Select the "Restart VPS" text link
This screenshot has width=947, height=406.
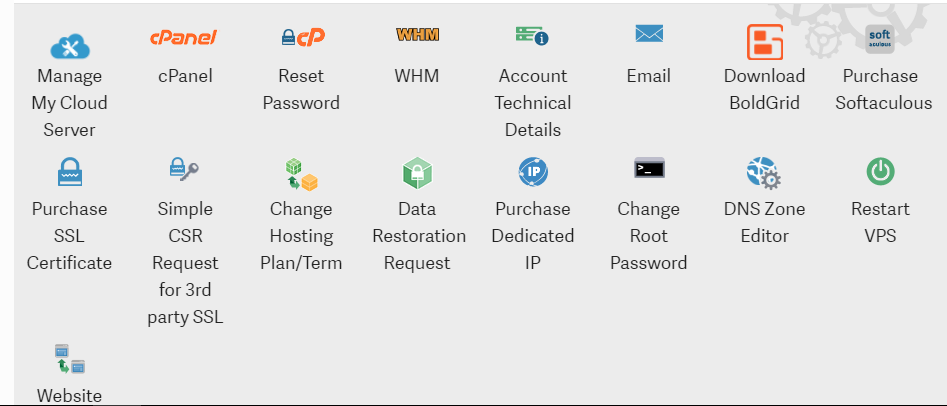(x=880, y=222)
